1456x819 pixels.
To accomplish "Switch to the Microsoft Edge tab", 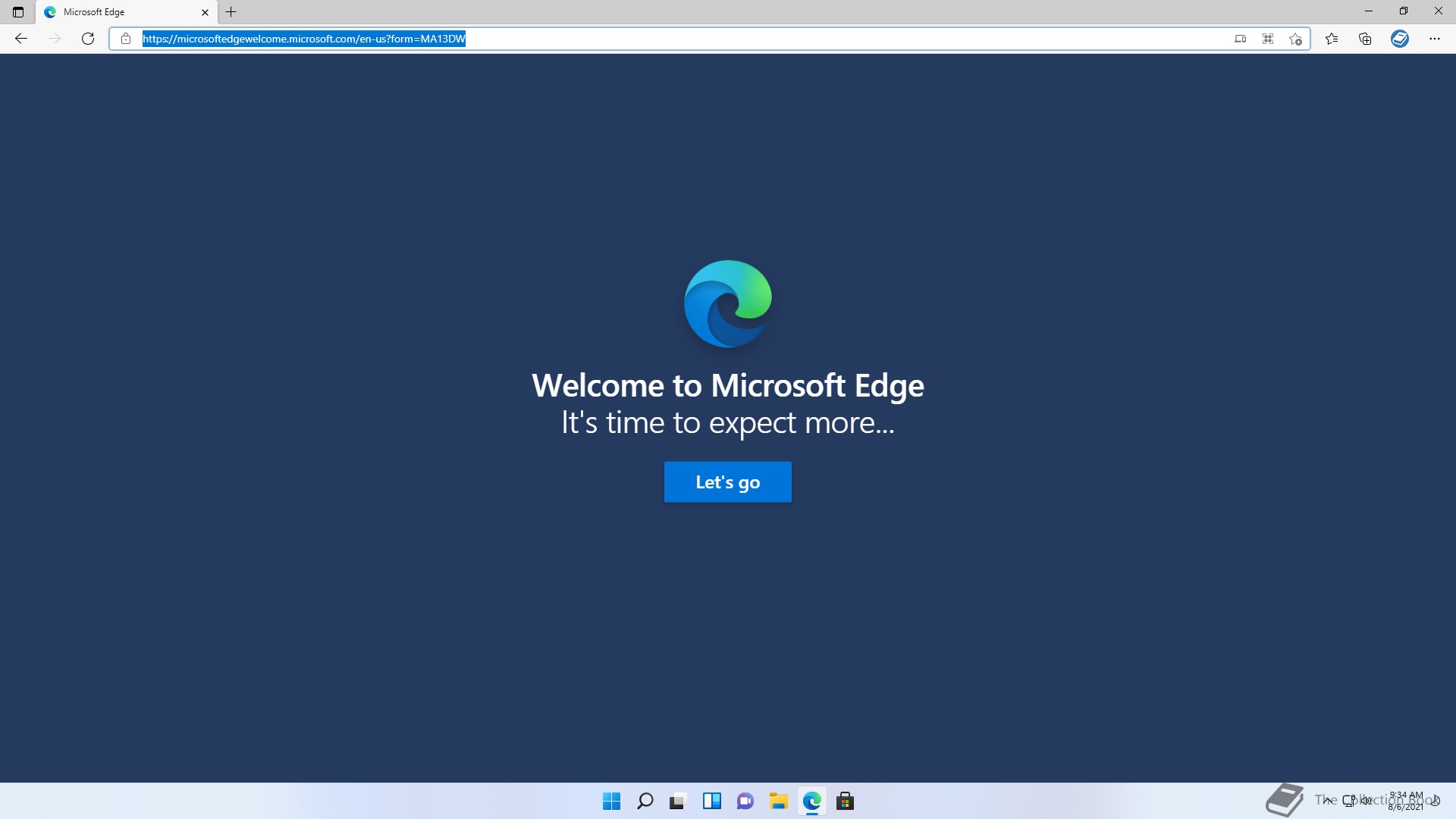I will click(126, 12).
